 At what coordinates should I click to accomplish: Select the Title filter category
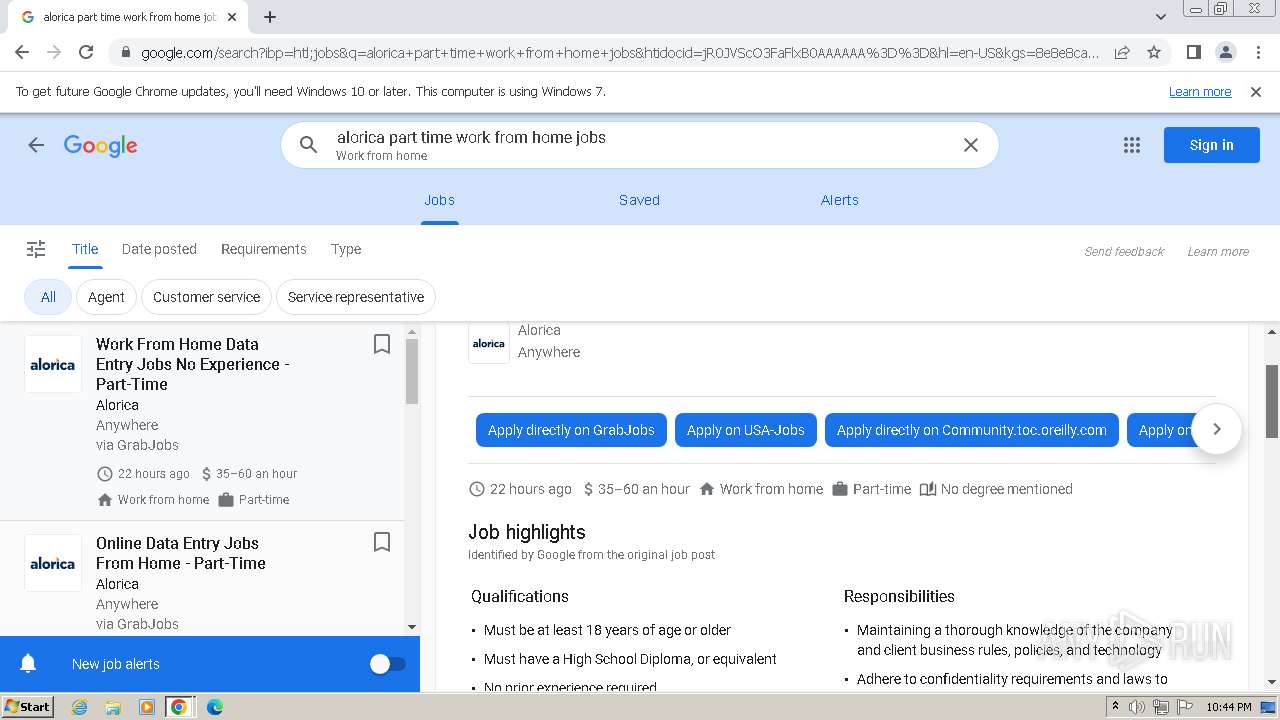pos(85,249)
